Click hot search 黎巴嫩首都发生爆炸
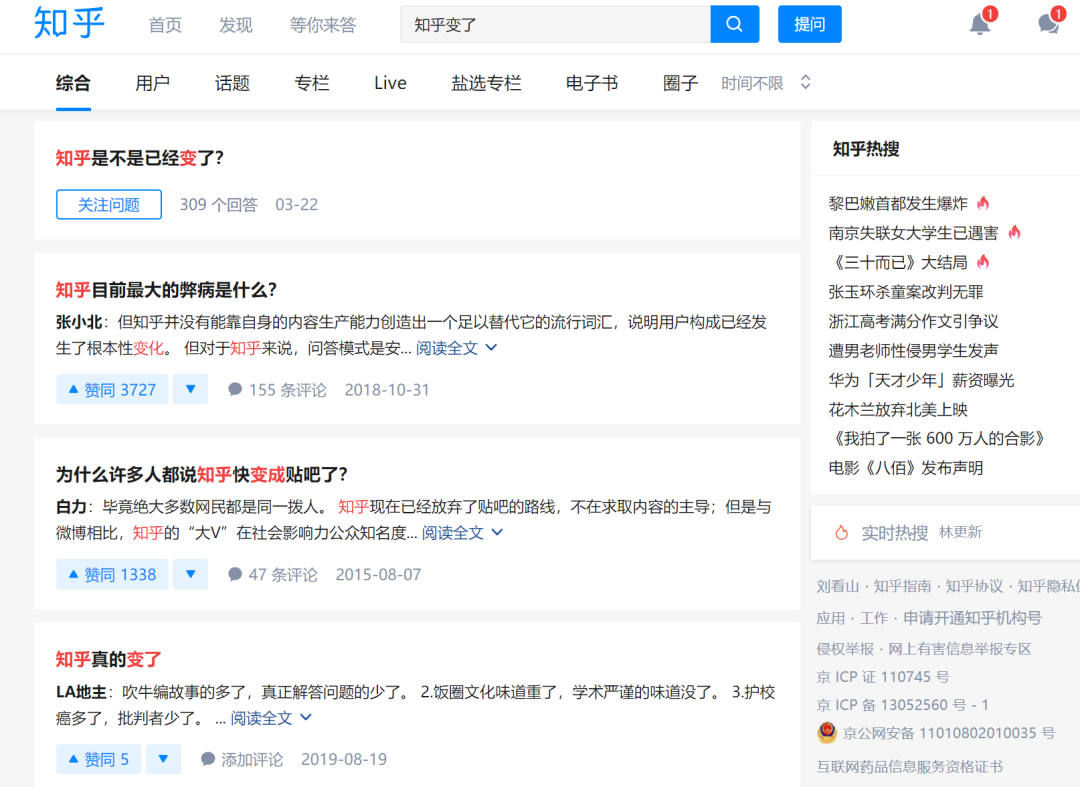The width and height of the screenshot is (1080, 787). pos(897,203)
